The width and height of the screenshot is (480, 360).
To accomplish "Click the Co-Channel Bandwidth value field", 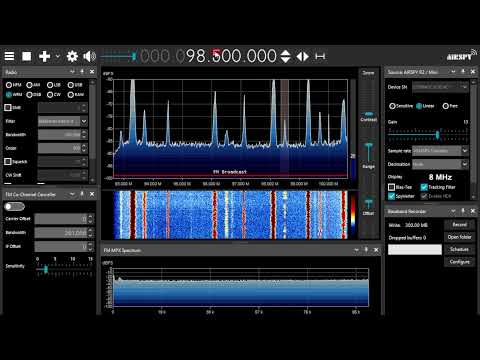I will pos(61,233).
